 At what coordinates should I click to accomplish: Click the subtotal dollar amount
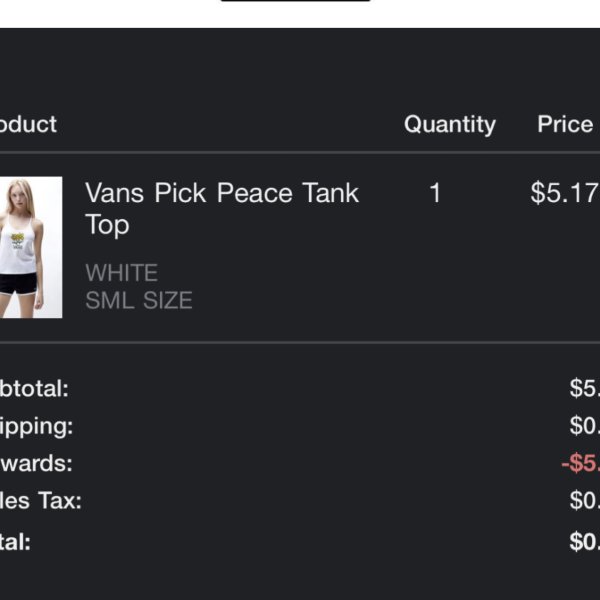tap(585, 388)
